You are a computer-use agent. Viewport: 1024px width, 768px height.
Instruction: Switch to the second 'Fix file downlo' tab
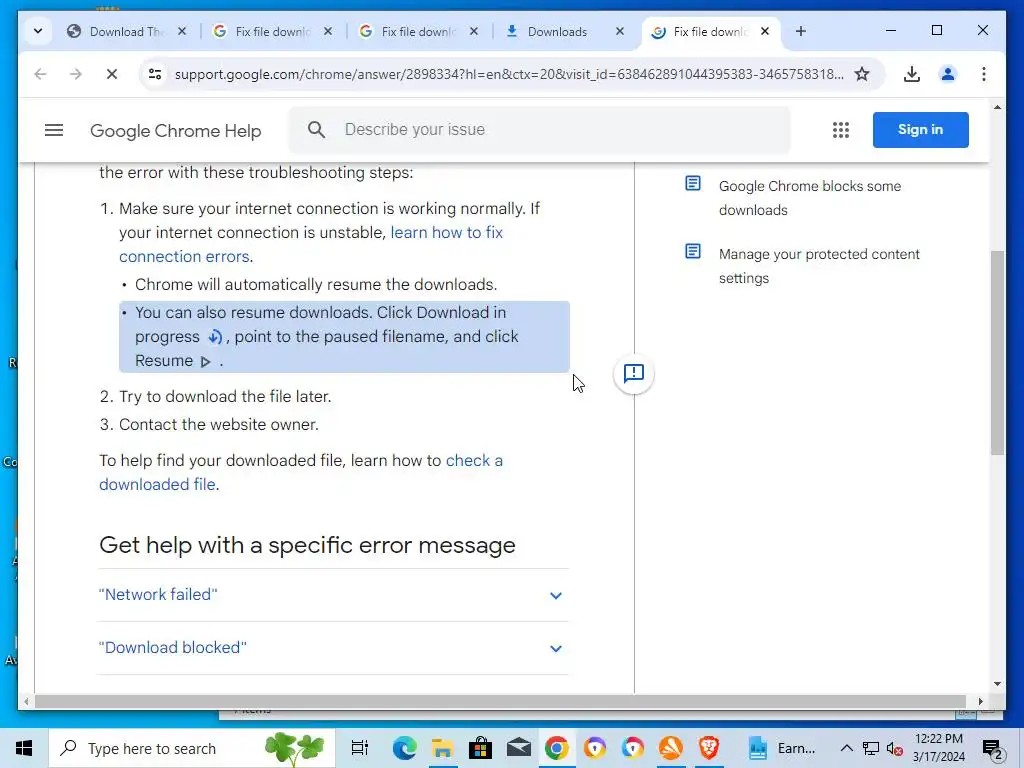tap(419, 31)
